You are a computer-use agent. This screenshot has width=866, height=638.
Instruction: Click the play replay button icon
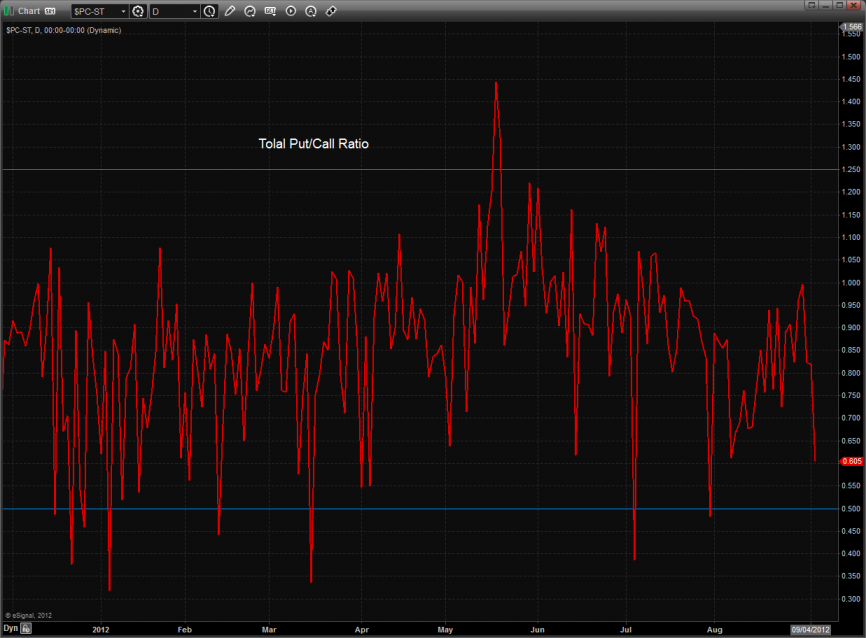(x=290, y=11)
